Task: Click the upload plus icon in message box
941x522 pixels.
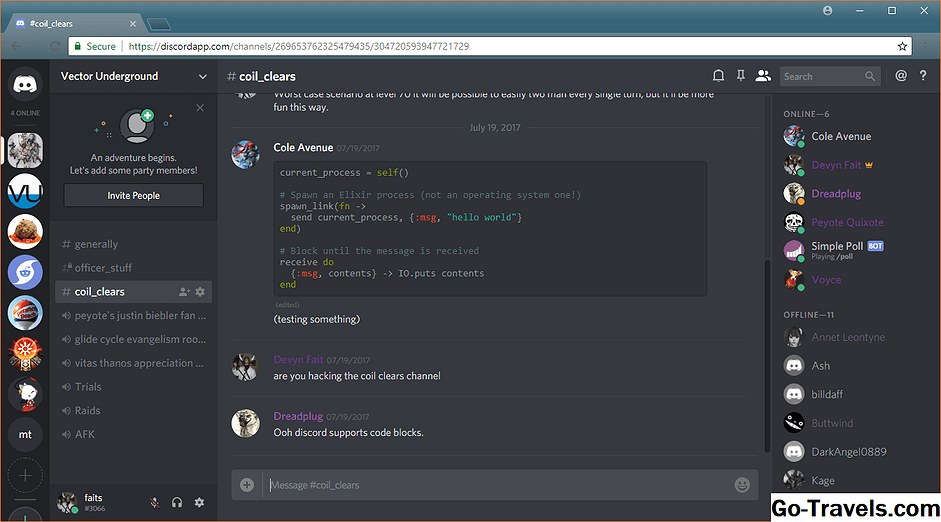Action: point(247,485)
